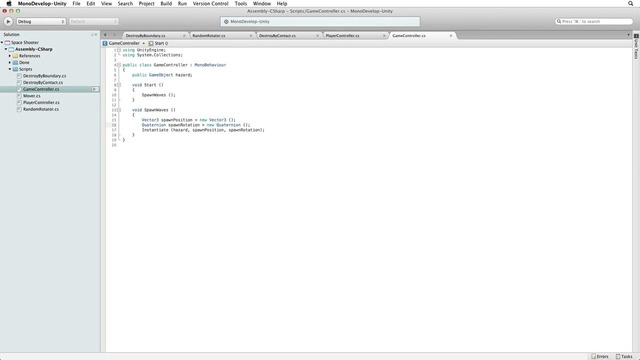This screenshot has height=360, width=640.
Task: Select PlayerController.cs in solution tree
Action: [41, 102]
